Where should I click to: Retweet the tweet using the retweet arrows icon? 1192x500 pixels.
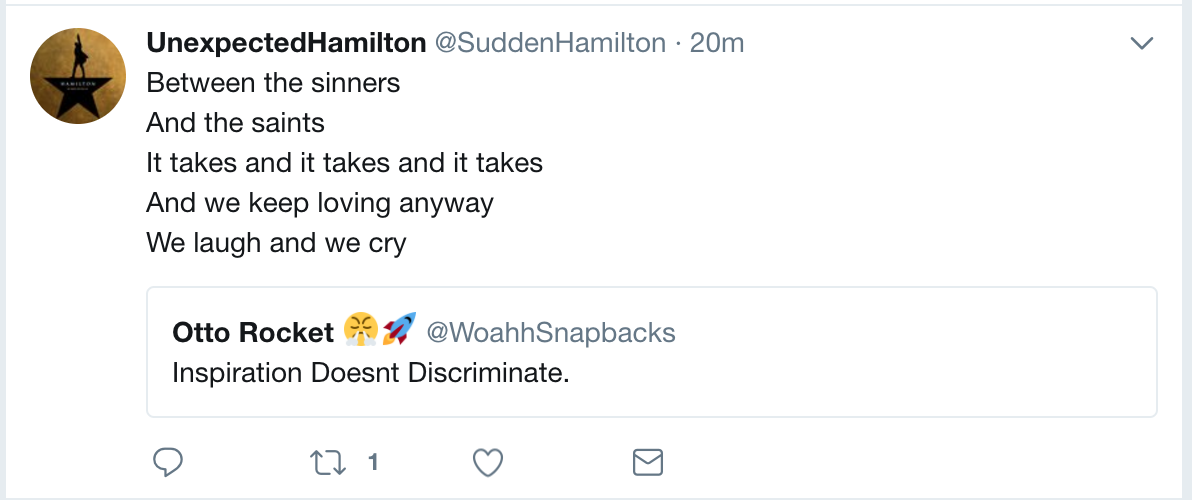(327, 462)
